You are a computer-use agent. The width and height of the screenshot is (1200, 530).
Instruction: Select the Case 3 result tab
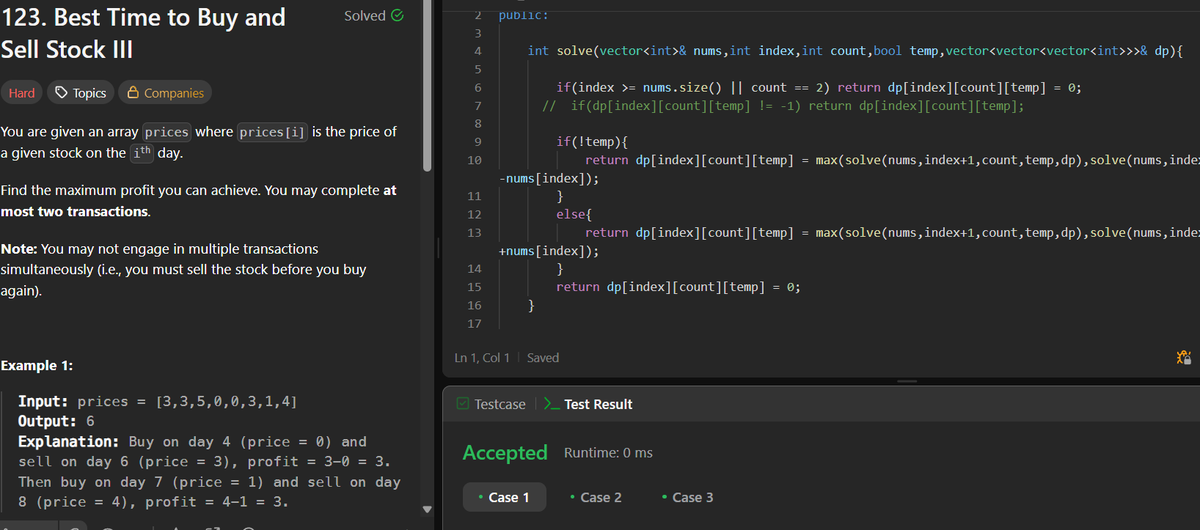tap(687, 497)
